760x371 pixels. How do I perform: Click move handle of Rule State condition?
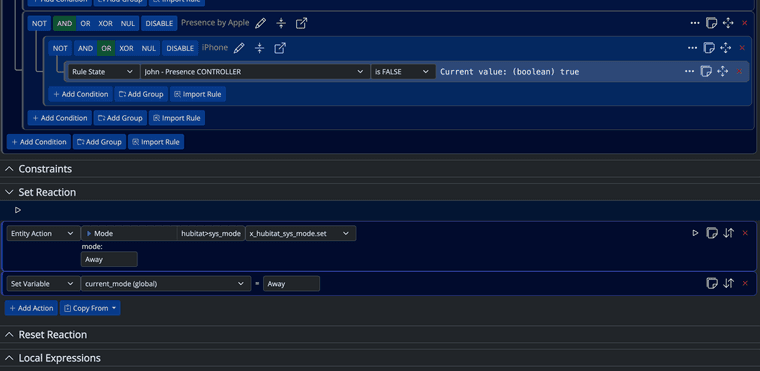click(723, 71)
